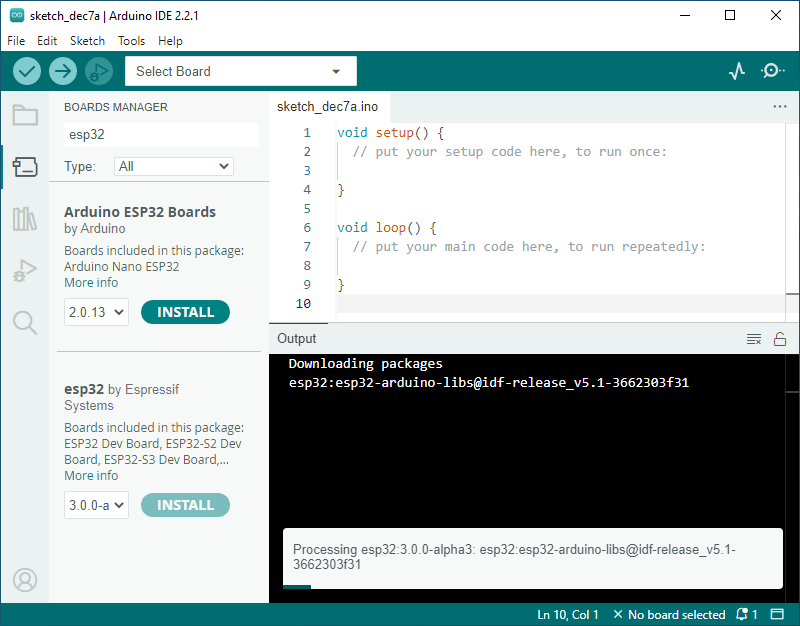Open the Help menu
The image size is (800, 626).
170,41
